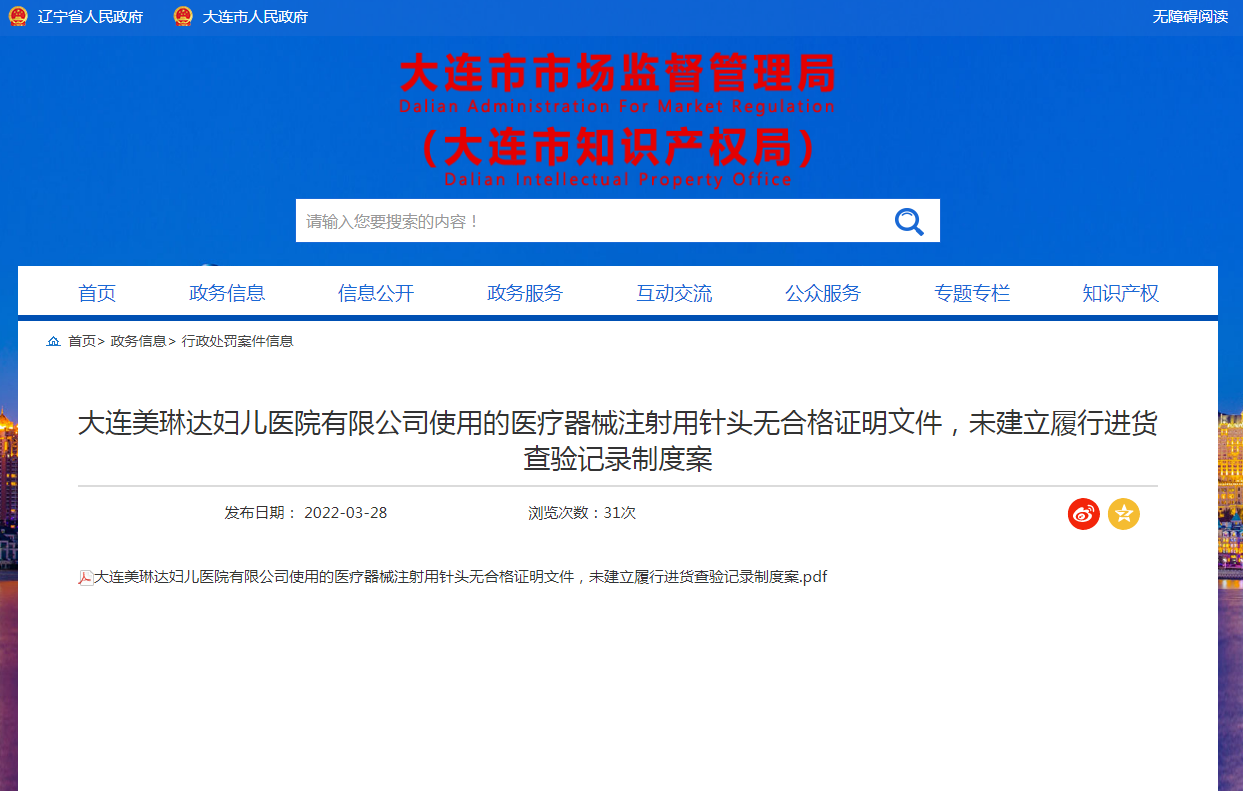Open 知识产权 navigation item
The width and height of the screenshot is (1243, 791).
point(1120,293)
